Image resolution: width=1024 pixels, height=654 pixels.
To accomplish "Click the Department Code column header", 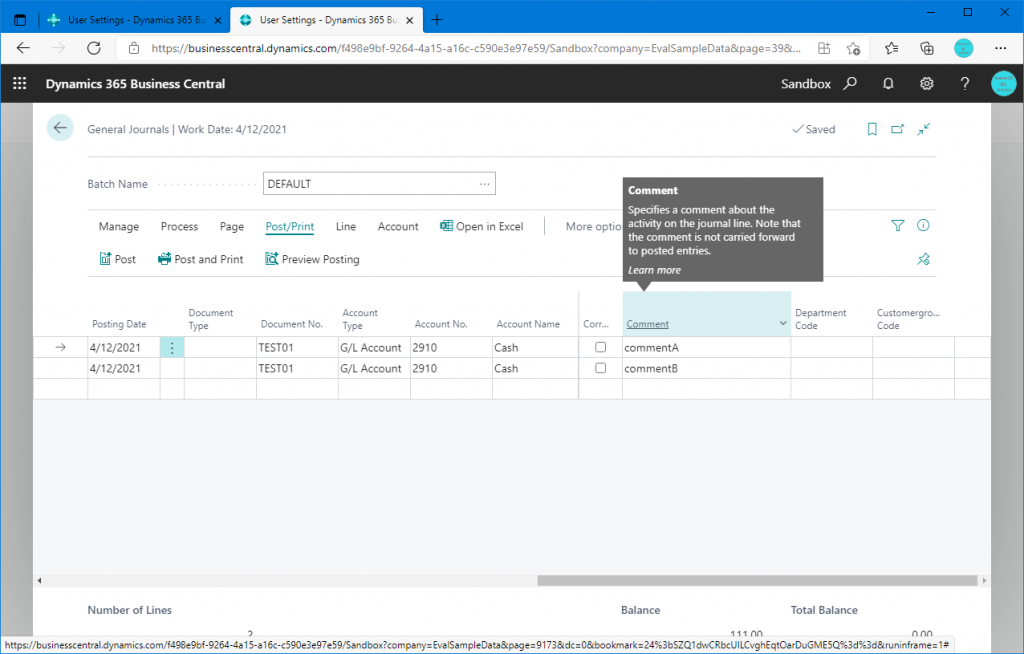I will point(820,319).
